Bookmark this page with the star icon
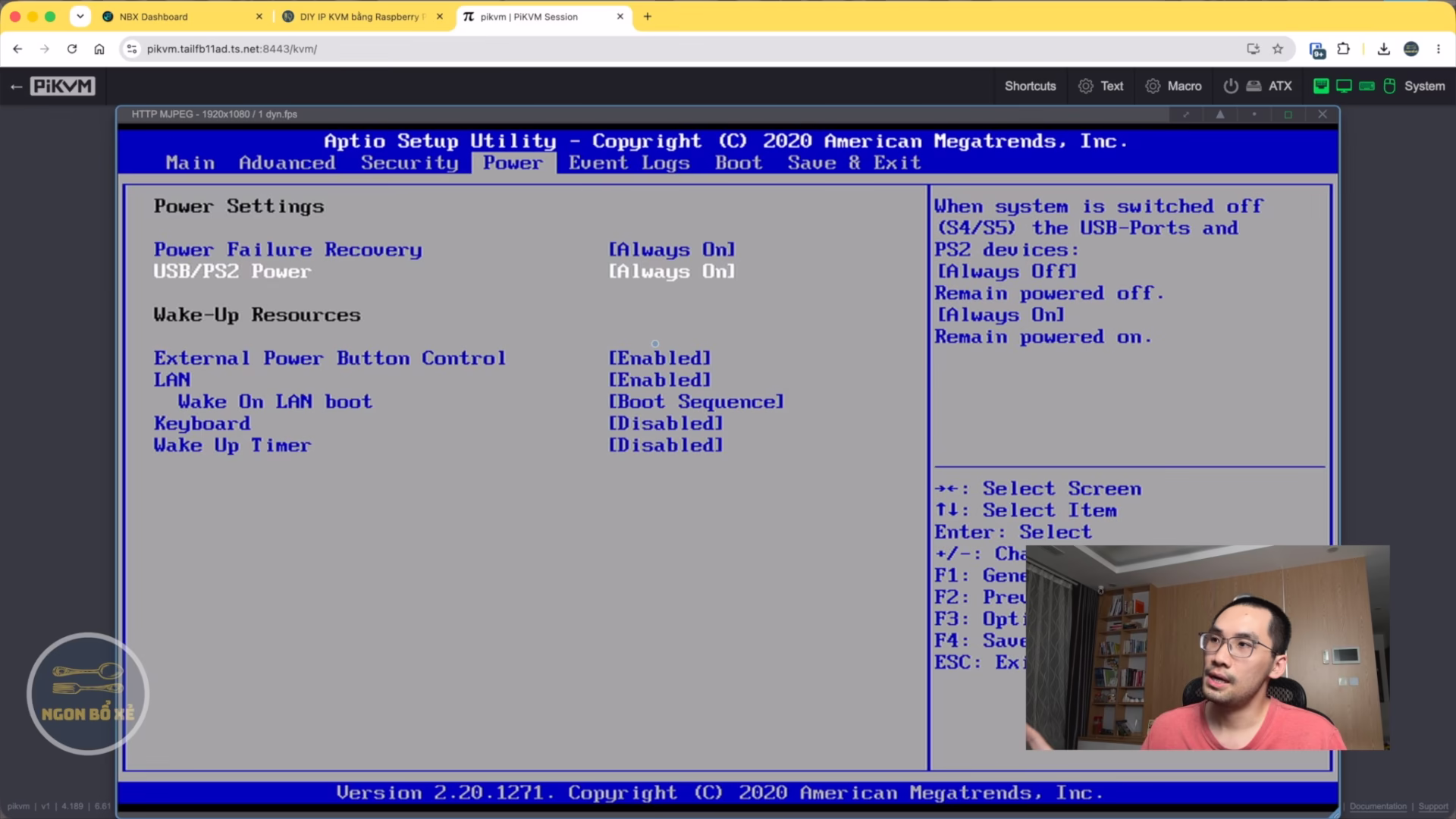1456x819 pixels. (x=1278, y=49)
